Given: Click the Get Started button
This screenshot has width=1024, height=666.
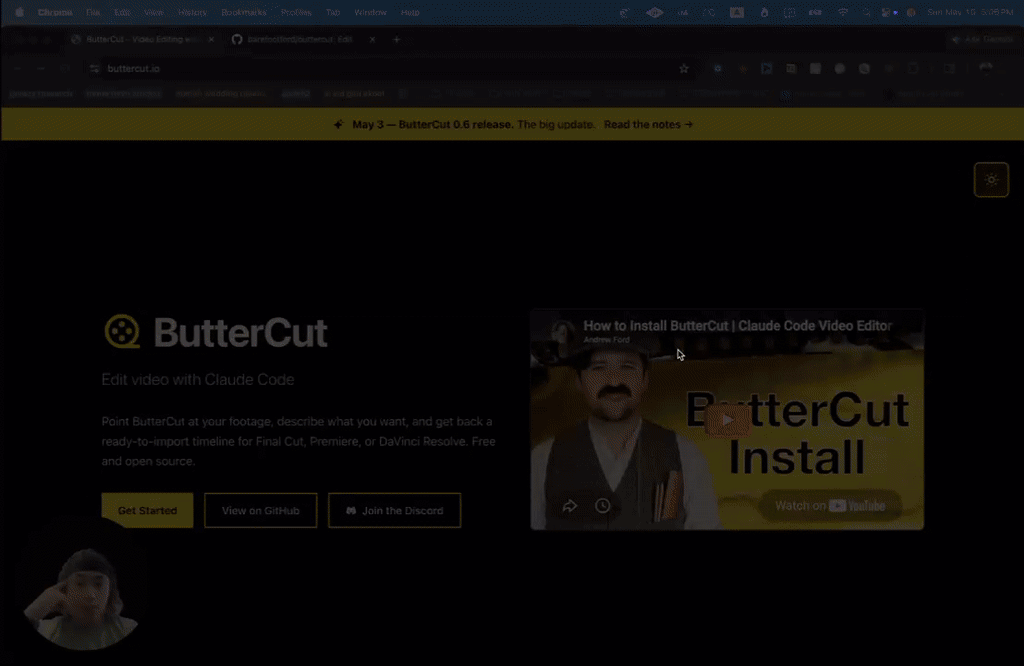Looking at the screenshot, I should (148, 511).
